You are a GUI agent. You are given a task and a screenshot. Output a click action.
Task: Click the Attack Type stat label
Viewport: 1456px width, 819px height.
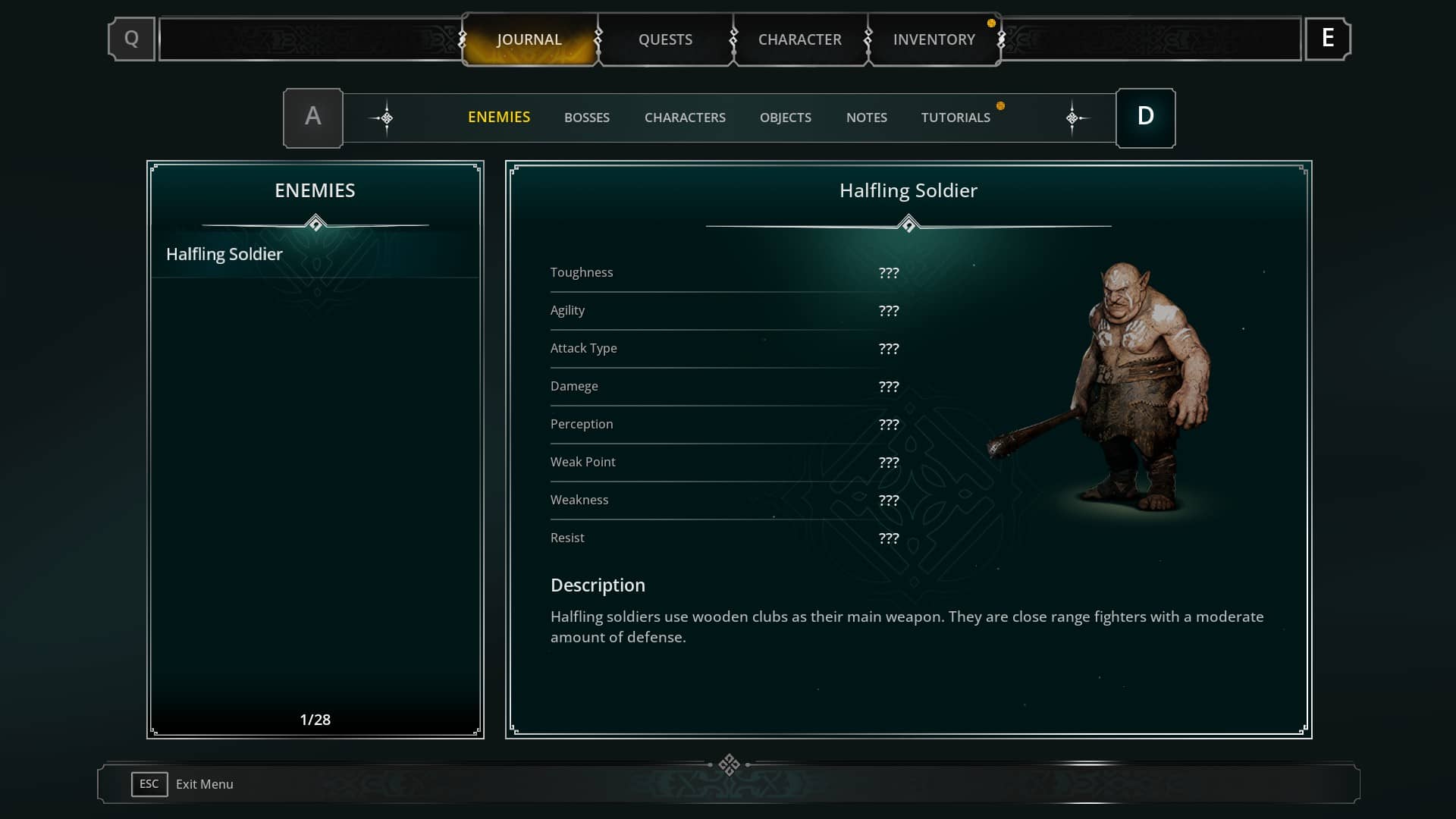point(584,348)
